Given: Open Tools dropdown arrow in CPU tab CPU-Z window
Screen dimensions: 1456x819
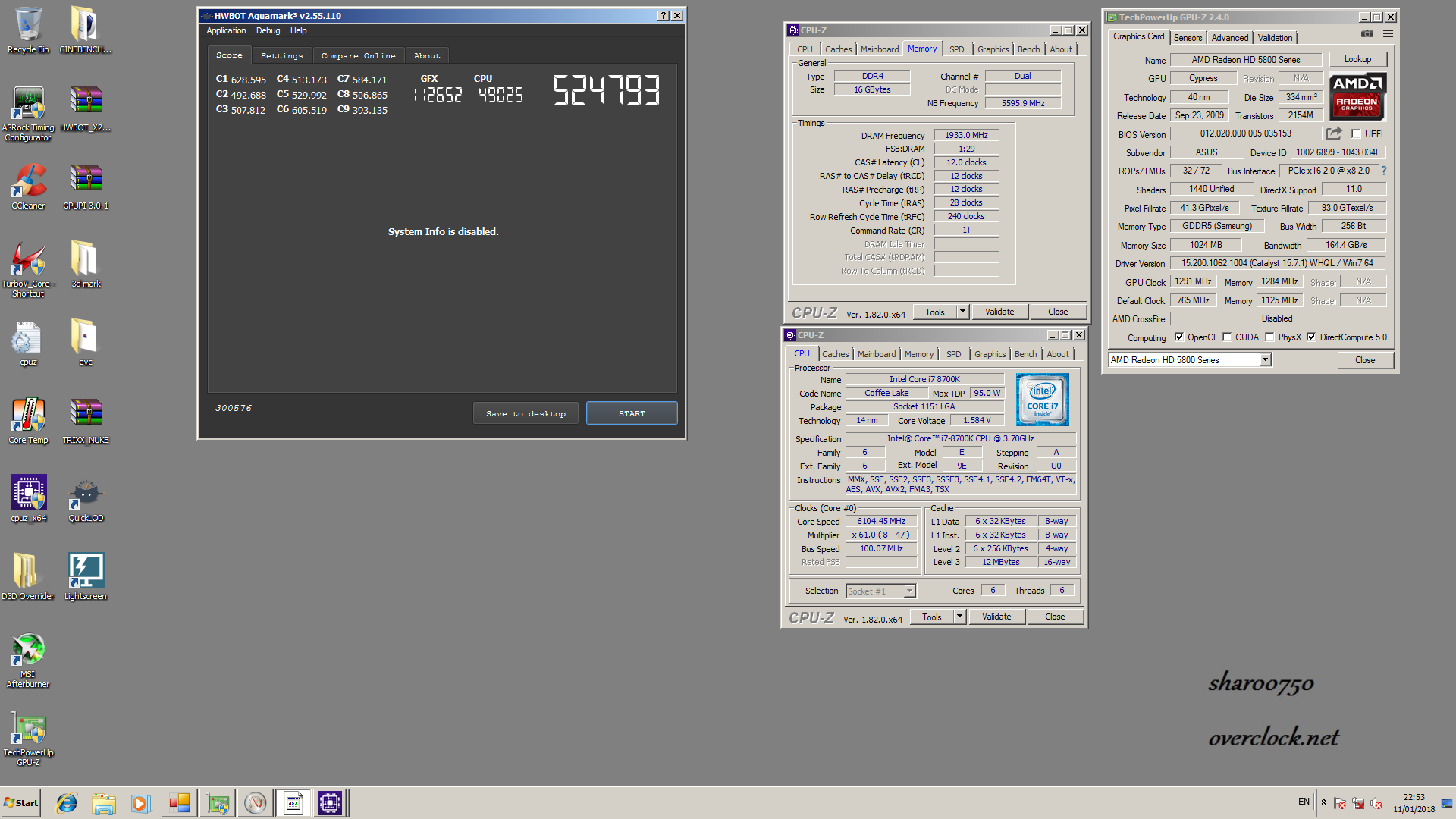Looking at the screenshot, I should tap(959, 617).
